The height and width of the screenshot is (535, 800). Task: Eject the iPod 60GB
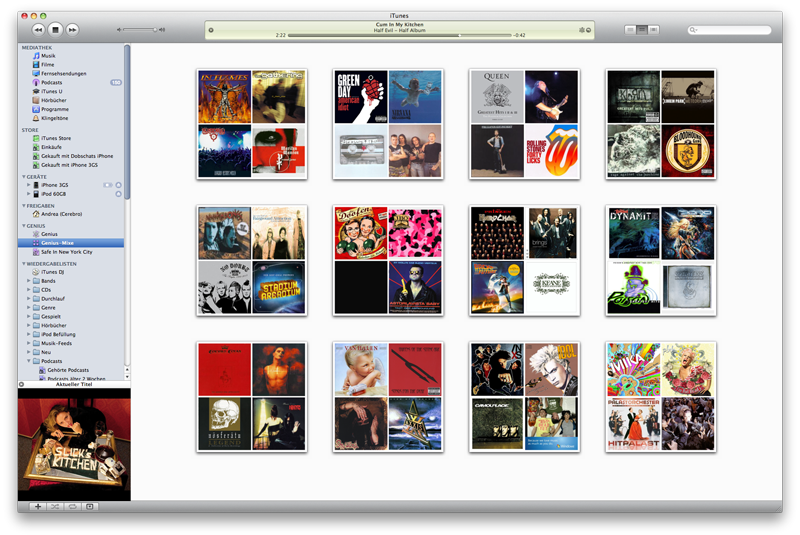(118, 194)
